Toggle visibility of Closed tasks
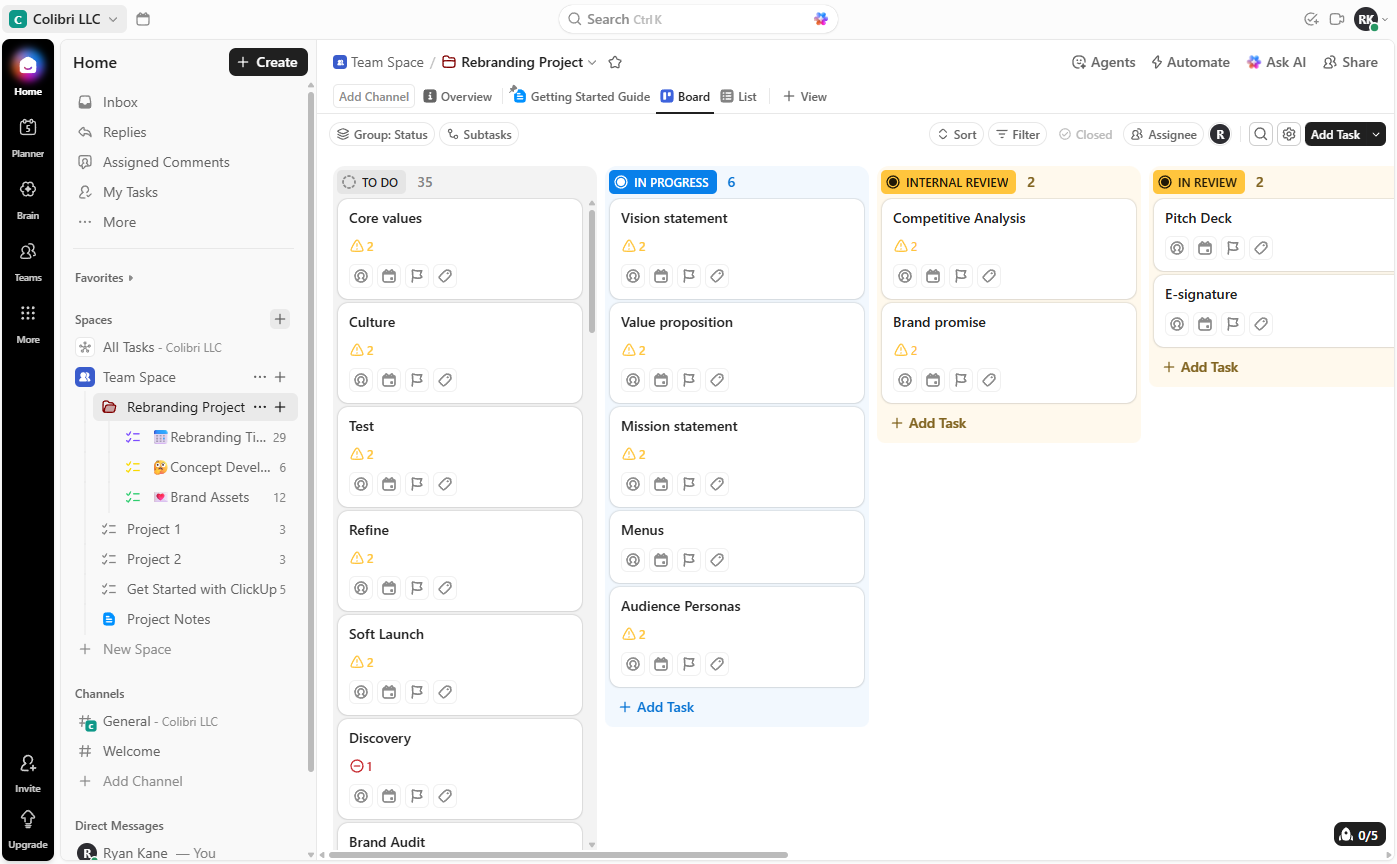The height and width of the screenshot is (864, 1397). [1085, 133]
